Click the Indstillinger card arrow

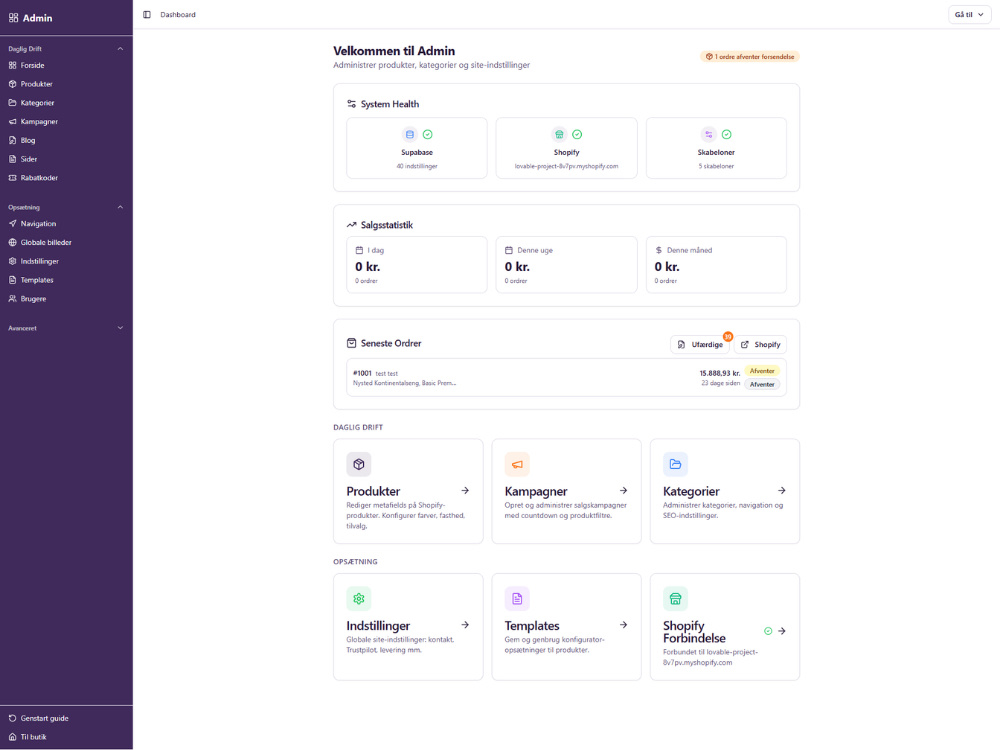pos(465,625)
